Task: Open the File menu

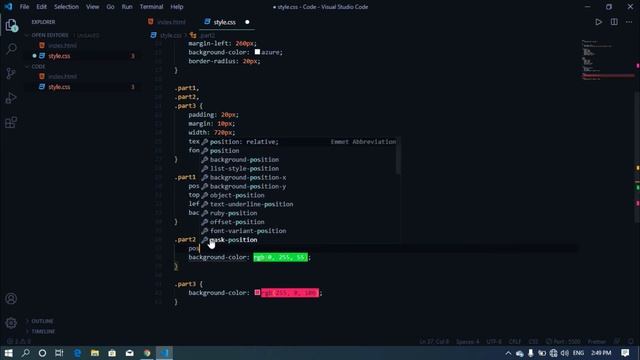Action: (24, 7)
